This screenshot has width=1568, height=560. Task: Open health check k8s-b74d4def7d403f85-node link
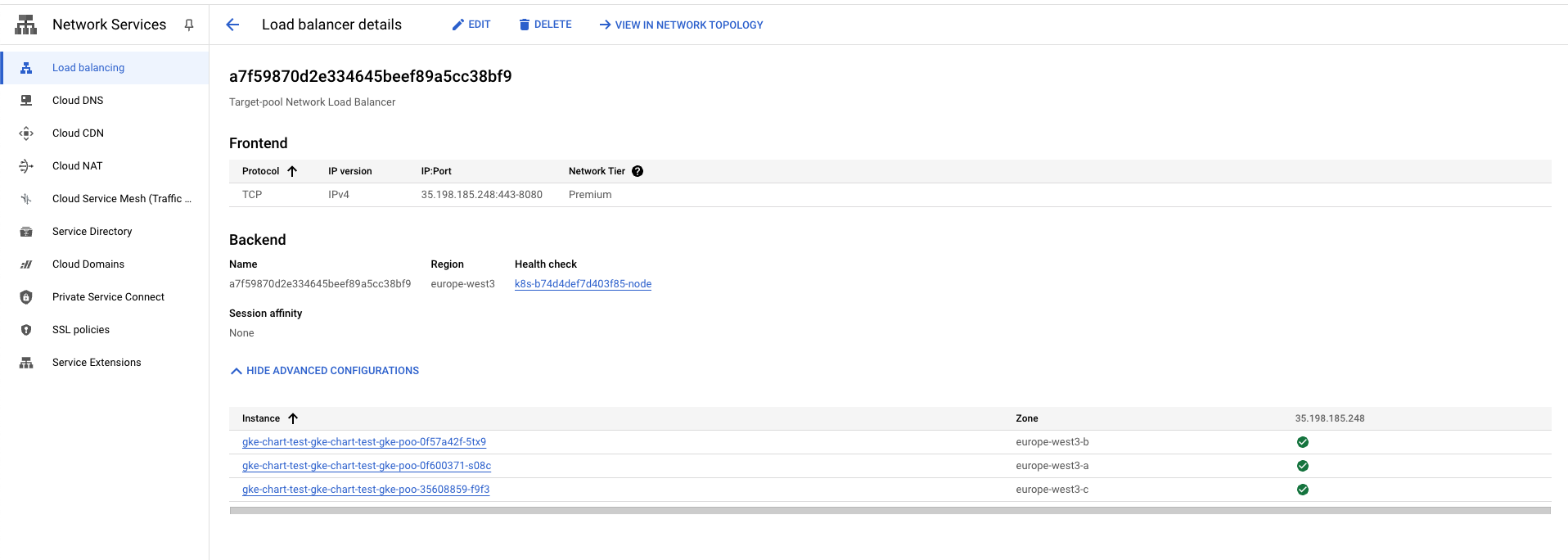(583, 284)
